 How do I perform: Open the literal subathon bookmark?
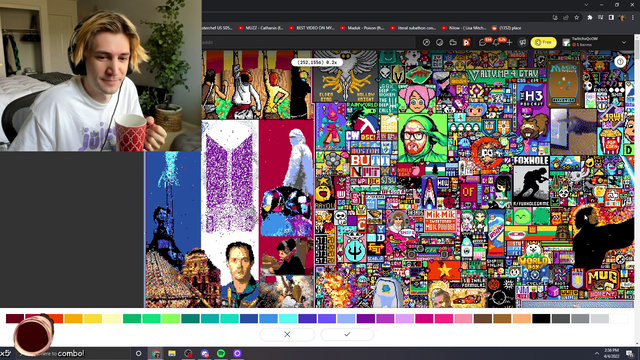[413, 28]
